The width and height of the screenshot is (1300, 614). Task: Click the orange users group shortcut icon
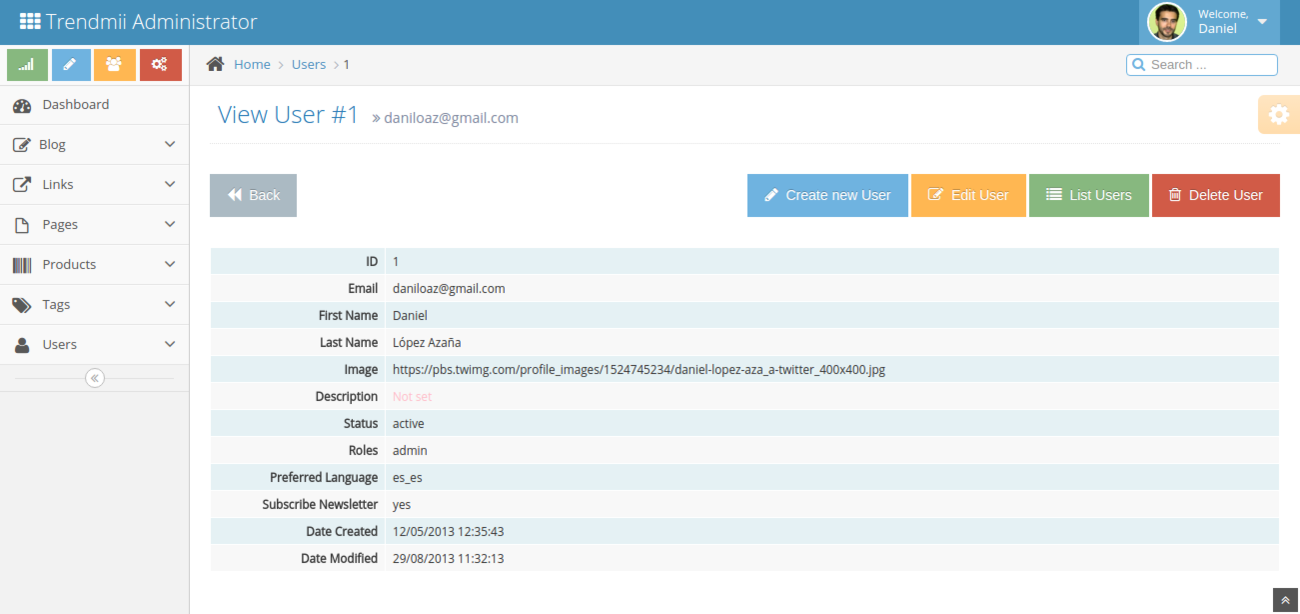pos(114,65)
